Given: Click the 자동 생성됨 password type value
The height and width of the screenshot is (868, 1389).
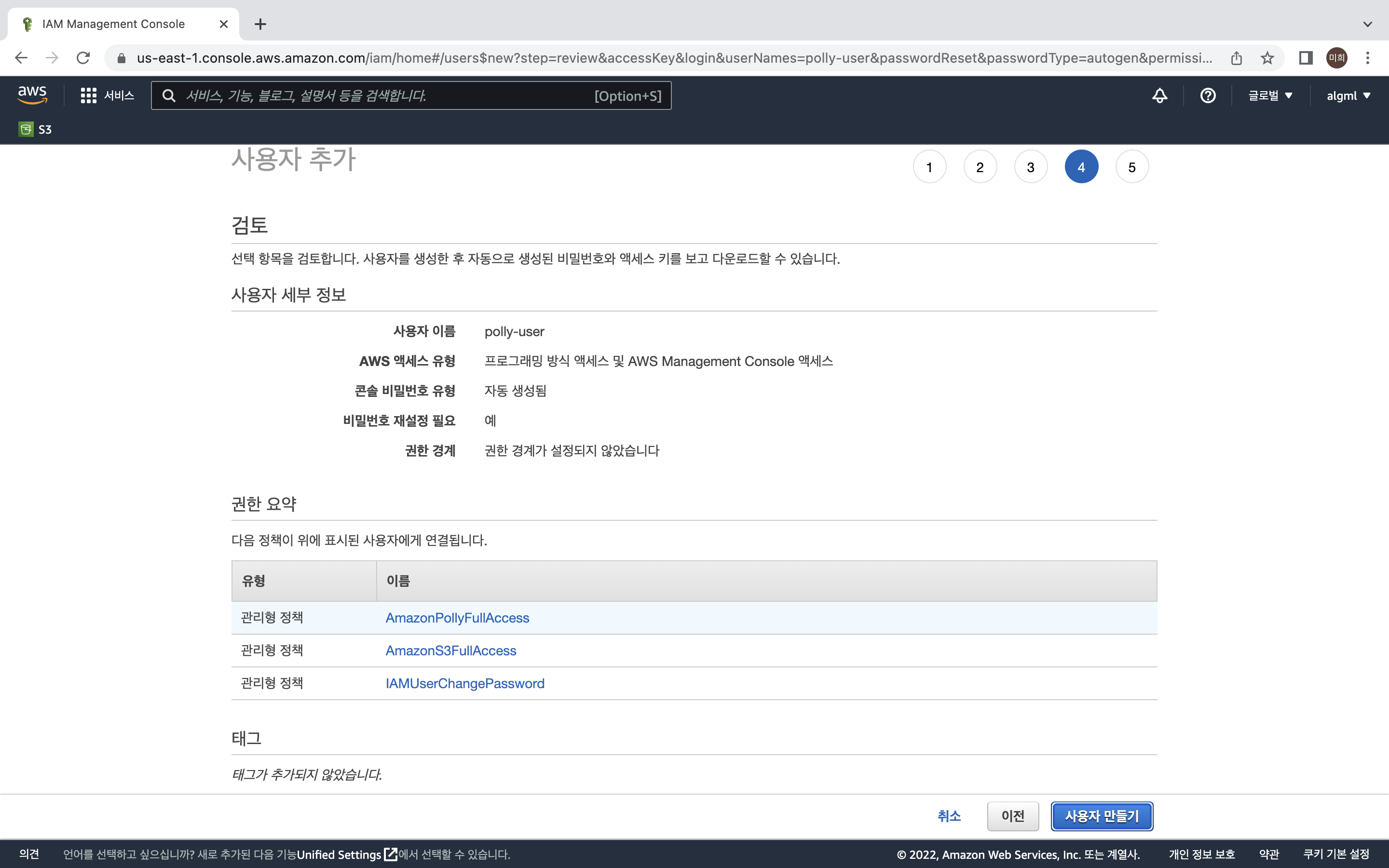Looking at the screenshot, I should tap(516, 391).
